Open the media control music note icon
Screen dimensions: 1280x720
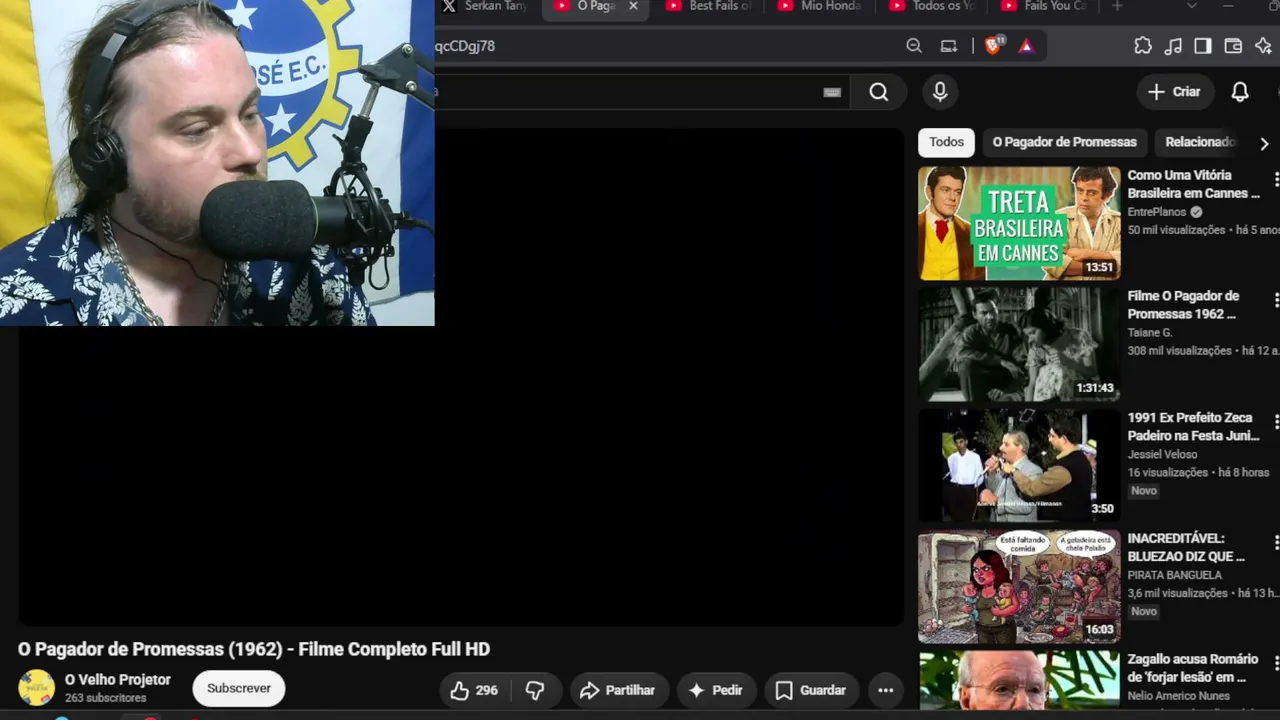pos(1173,46)
